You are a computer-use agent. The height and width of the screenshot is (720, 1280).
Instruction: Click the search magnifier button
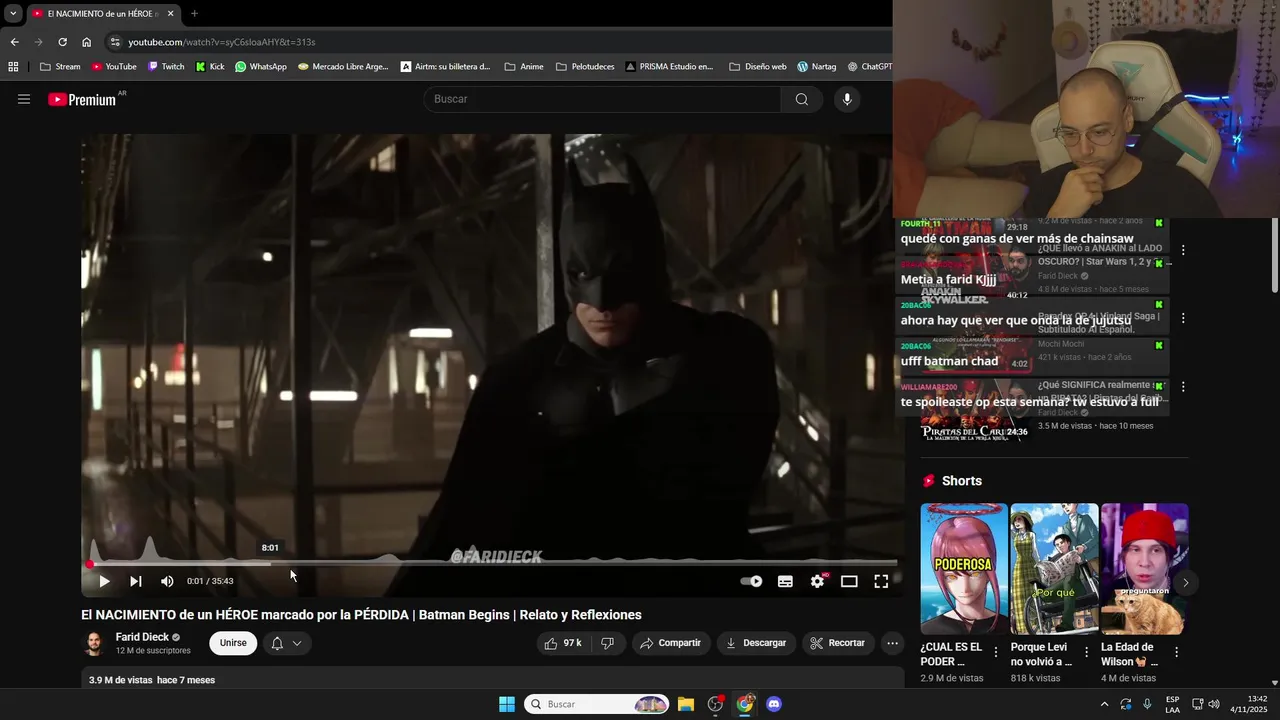coord(801,99)
